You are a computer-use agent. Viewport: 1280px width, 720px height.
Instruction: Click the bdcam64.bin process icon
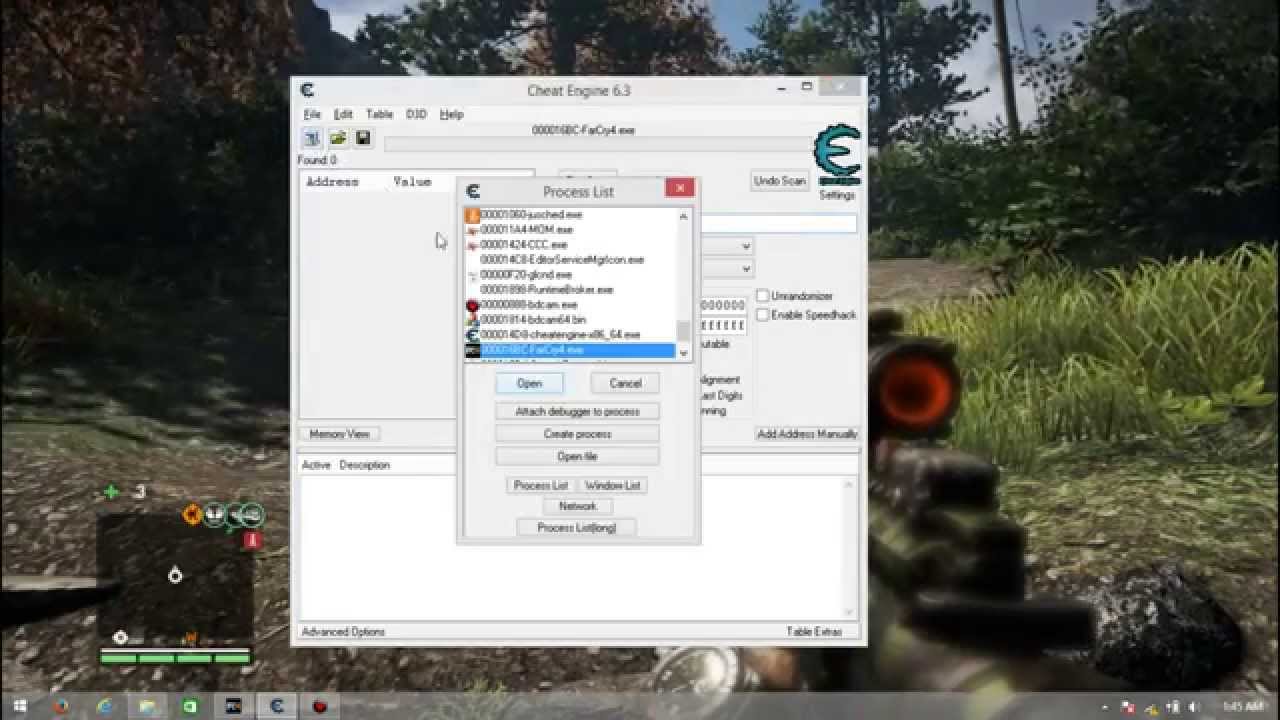pos(473,320)
